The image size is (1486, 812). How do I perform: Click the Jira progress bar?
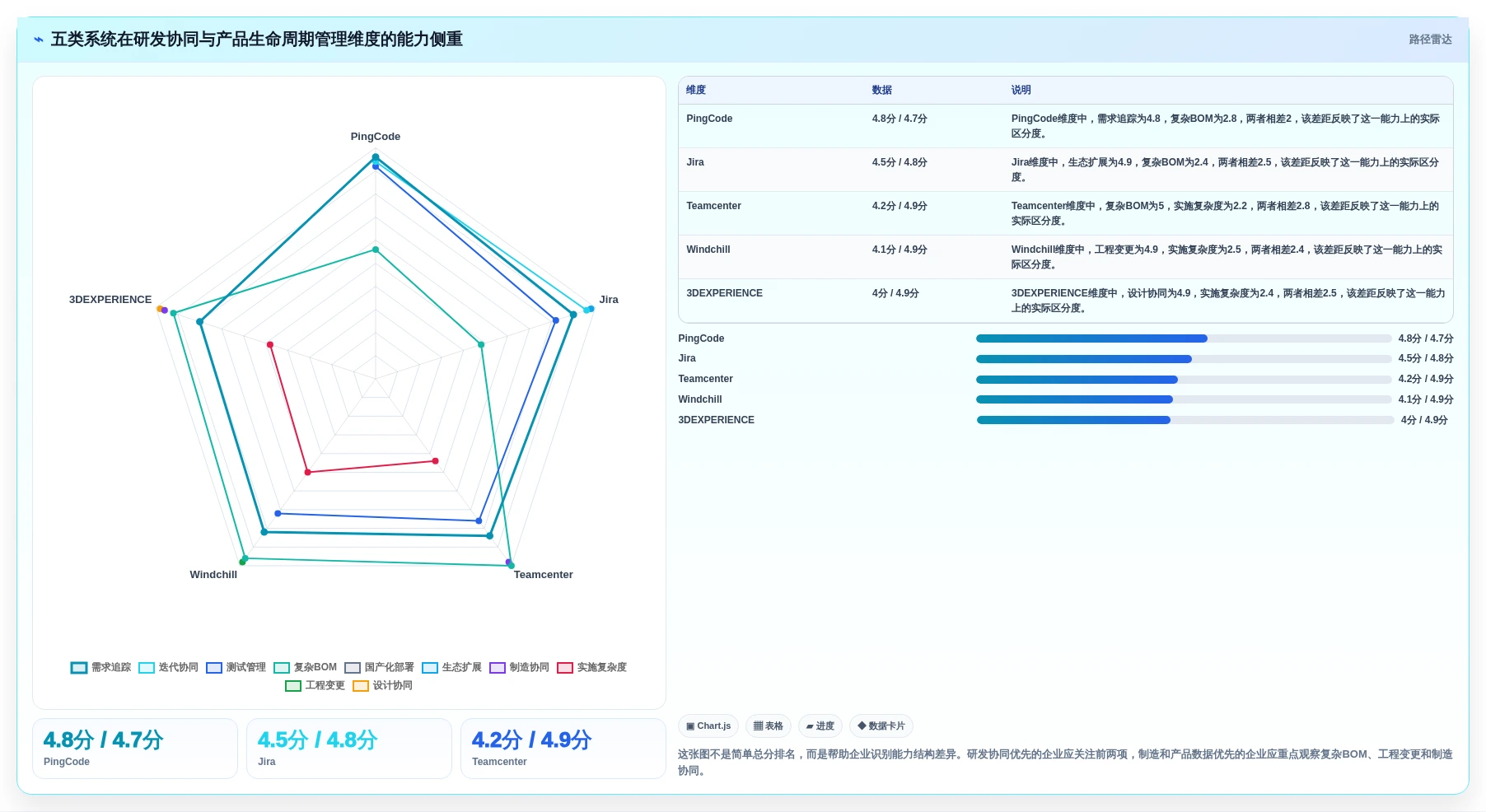tap(1184, 360)
